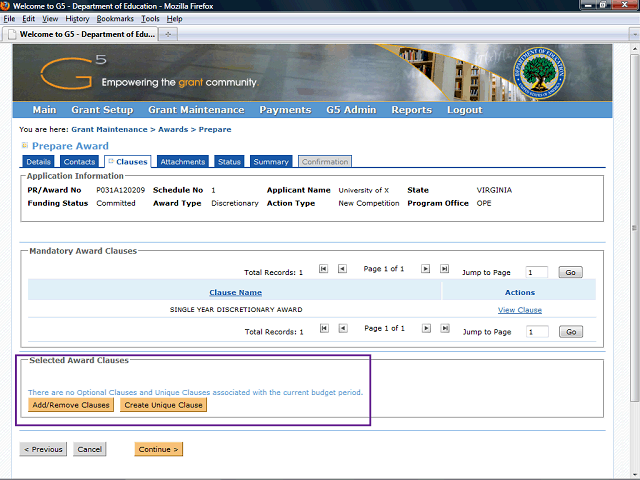This screenshot has height=480, width=640.
Task: Click the Continue button
Action: click(158, 449)
